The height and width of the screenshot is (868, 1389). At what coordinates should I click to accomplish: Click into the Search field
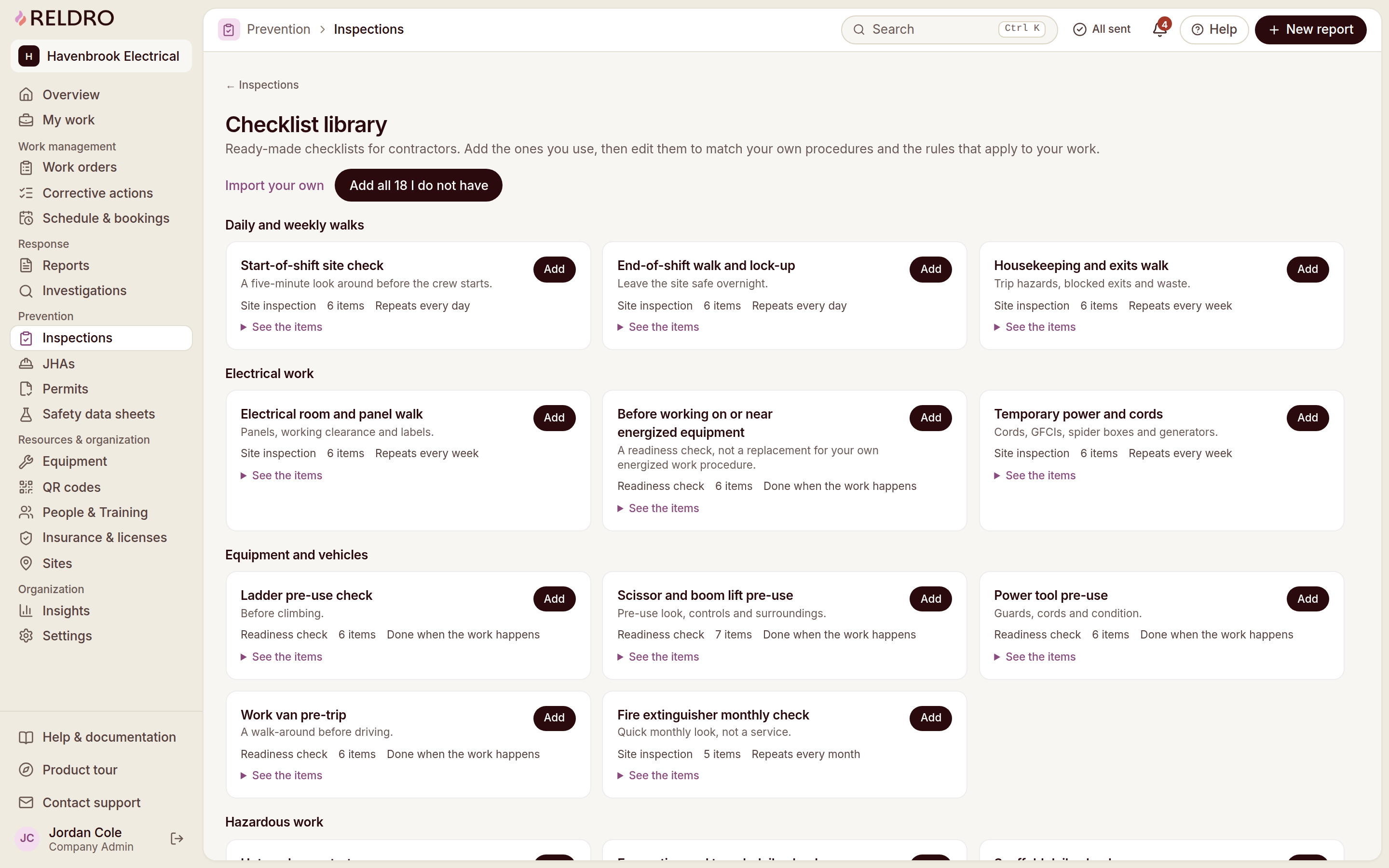tap(949, 29)
